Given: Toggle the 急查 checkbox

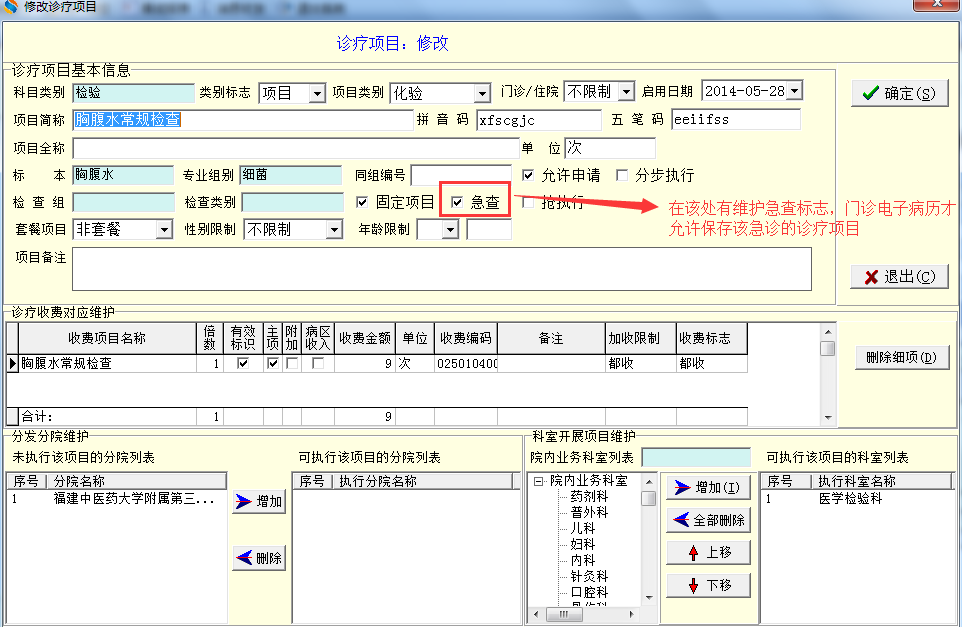Looking at the screenshot, I should 457,202.
